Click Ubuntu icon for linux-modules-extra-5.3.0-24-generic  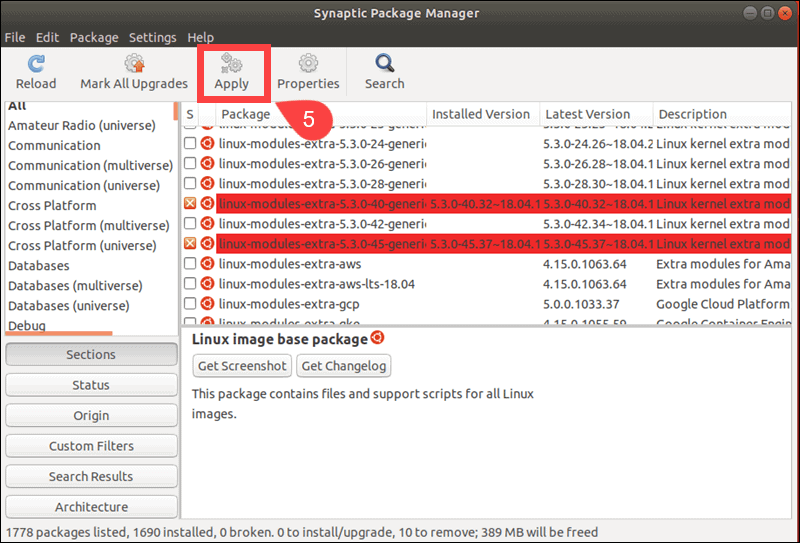pos(207,144)
